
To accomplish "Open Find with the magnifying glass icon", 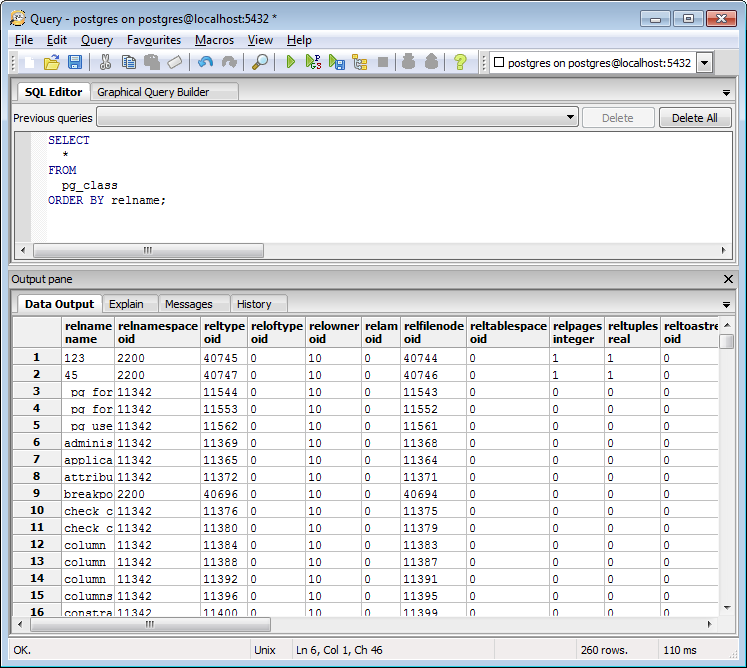I will click(260, 62).
